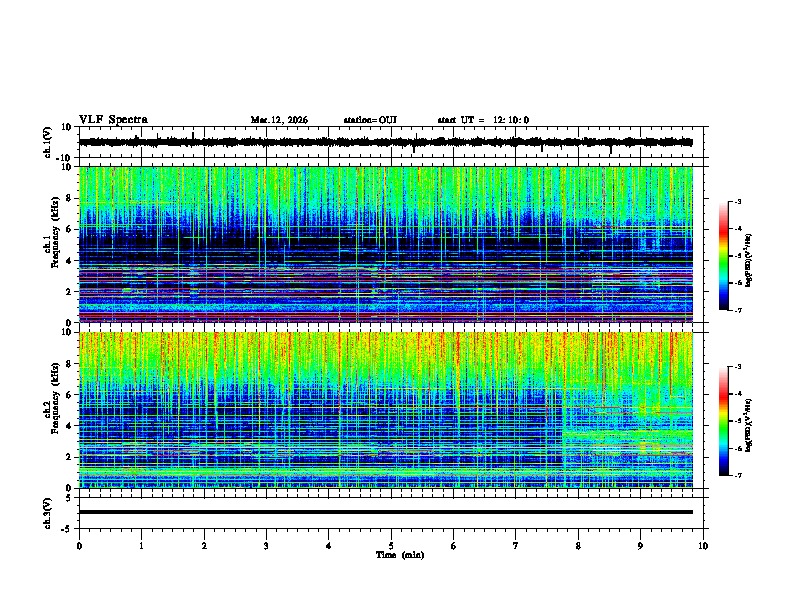The width and height of the screenshot is (792, 612).
Task: Click the ch.2 spectrogram color scale bar
Action: [724, 421]
